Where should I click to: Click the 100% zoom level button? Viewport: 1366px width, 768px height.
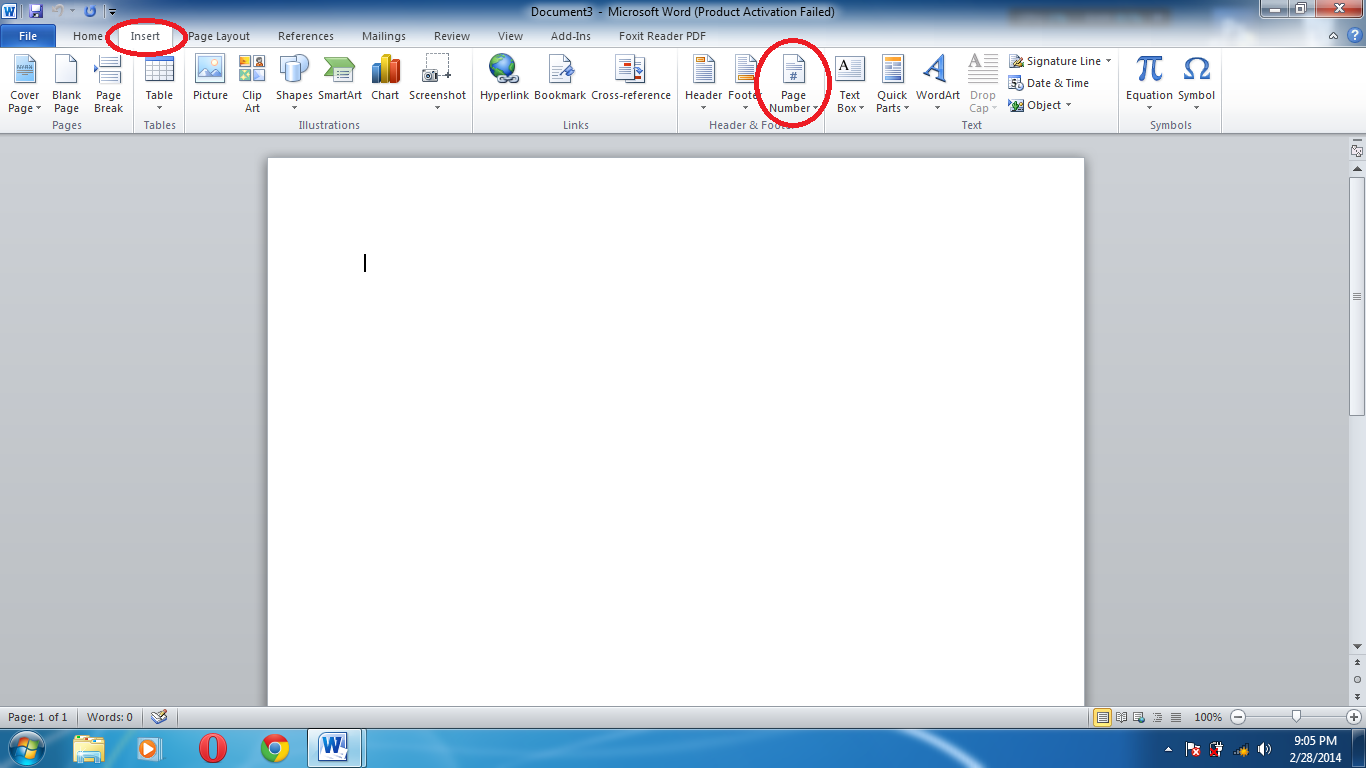pos(1208,717)
